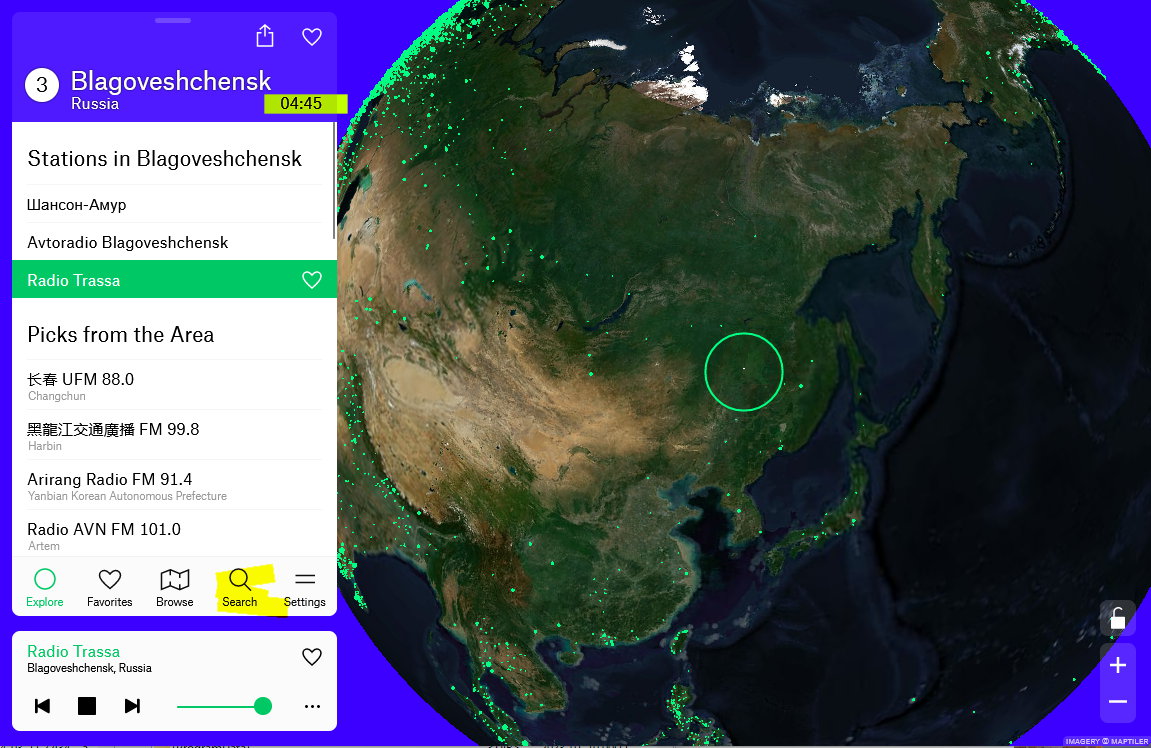The width and height of the screenshot is (1151, 748).
Task: Play Radio AVN FM 101.0
Action: click(x=174, y=536)
